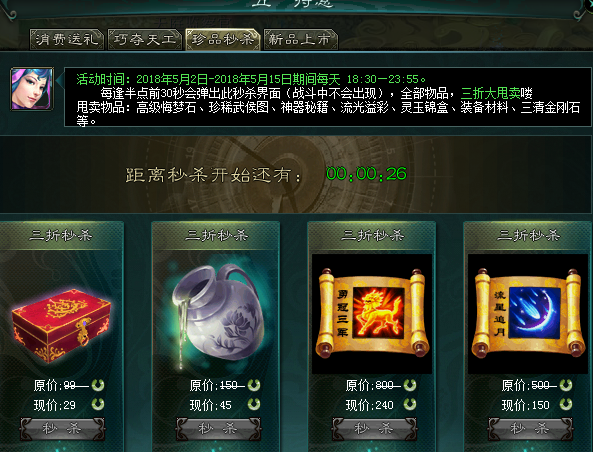Click the red treasure box item icon

tap(61, 325)
